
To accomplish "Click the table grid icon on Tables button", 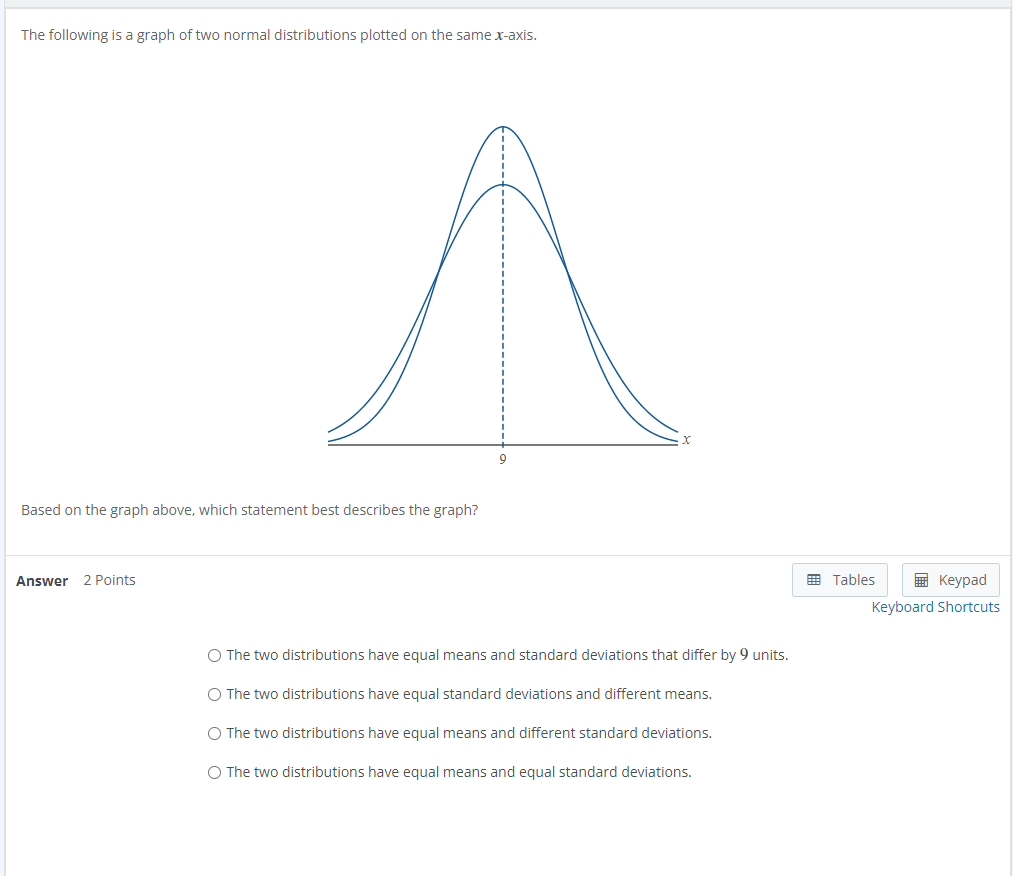I will [x=812, y=579].
